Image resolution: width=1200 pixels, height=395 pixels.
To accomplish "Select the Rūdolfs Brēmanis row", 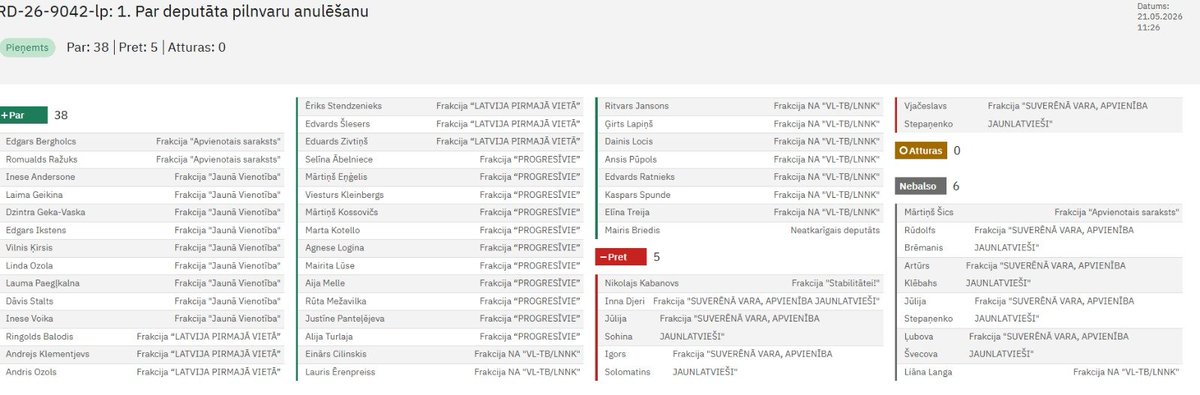I will click(x=1040, y=238).
